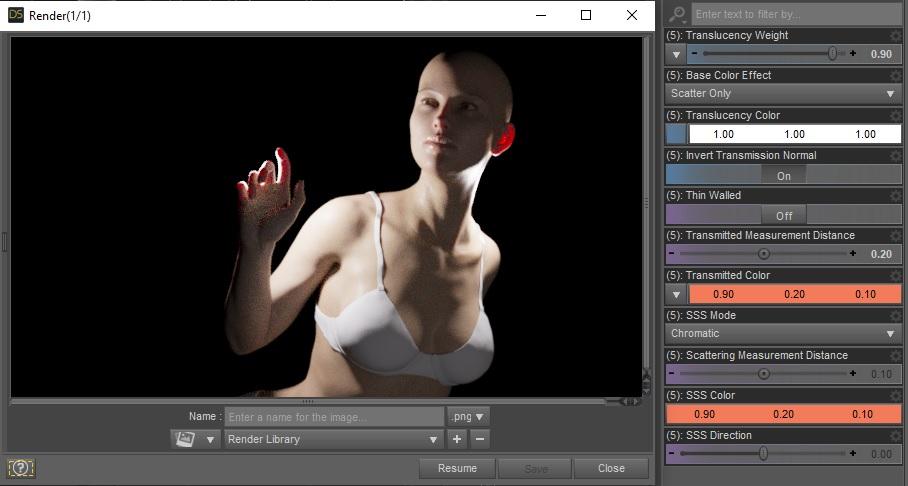
Task: Open Invert Transmission Normal settings gear
Action: 896,155
